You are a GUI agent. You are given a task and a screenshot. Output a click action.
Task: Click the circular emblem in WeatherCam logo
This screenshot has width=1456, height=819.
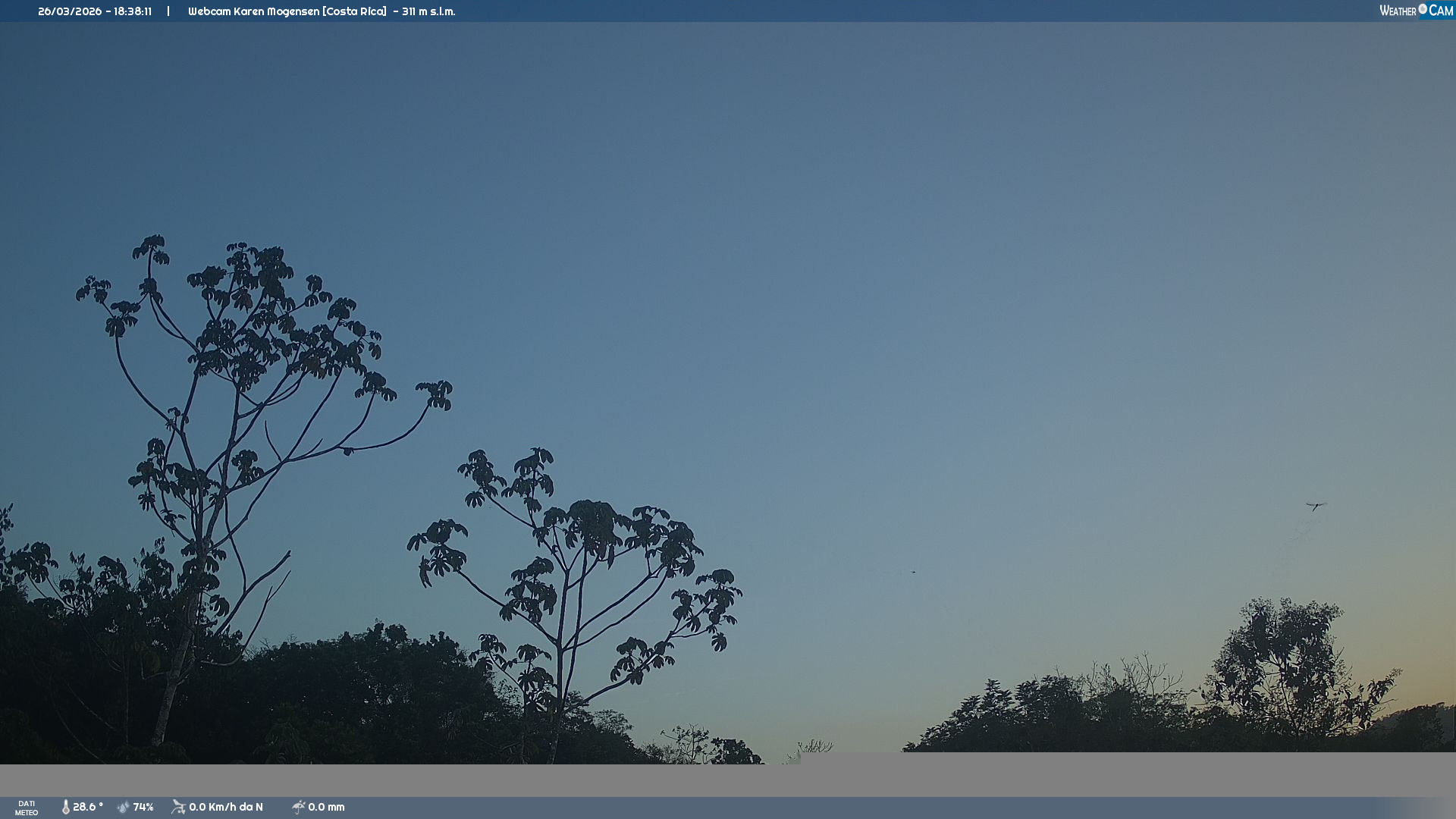click(1423, 9)
